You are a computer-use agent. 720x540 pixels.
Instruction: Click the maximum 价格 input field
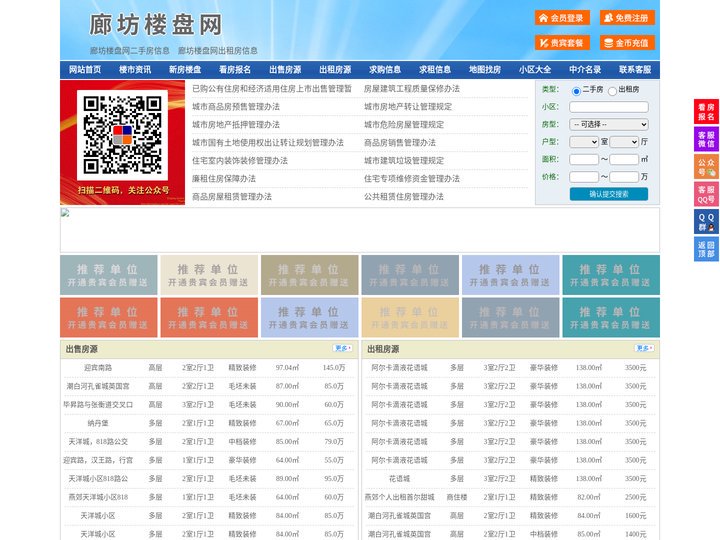(624, 177)
